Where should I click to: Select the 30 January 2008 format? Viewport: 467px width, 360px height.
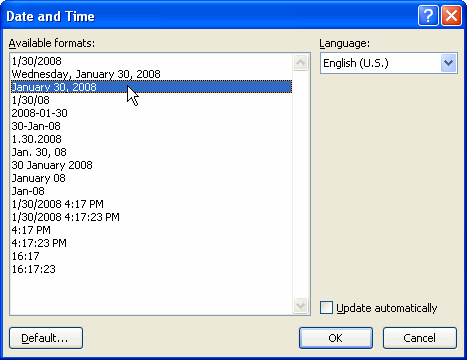(152, 165)
